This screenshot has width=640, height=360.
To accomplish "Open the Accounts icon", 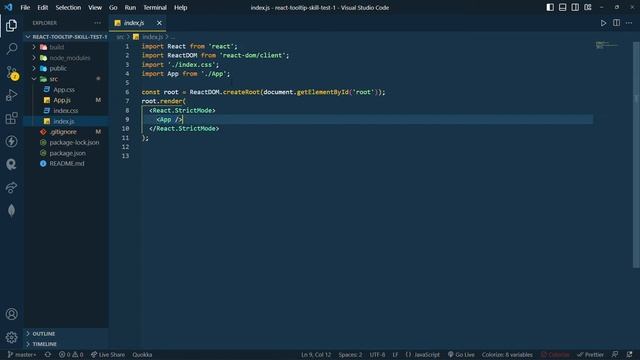I will click(11, 314).
